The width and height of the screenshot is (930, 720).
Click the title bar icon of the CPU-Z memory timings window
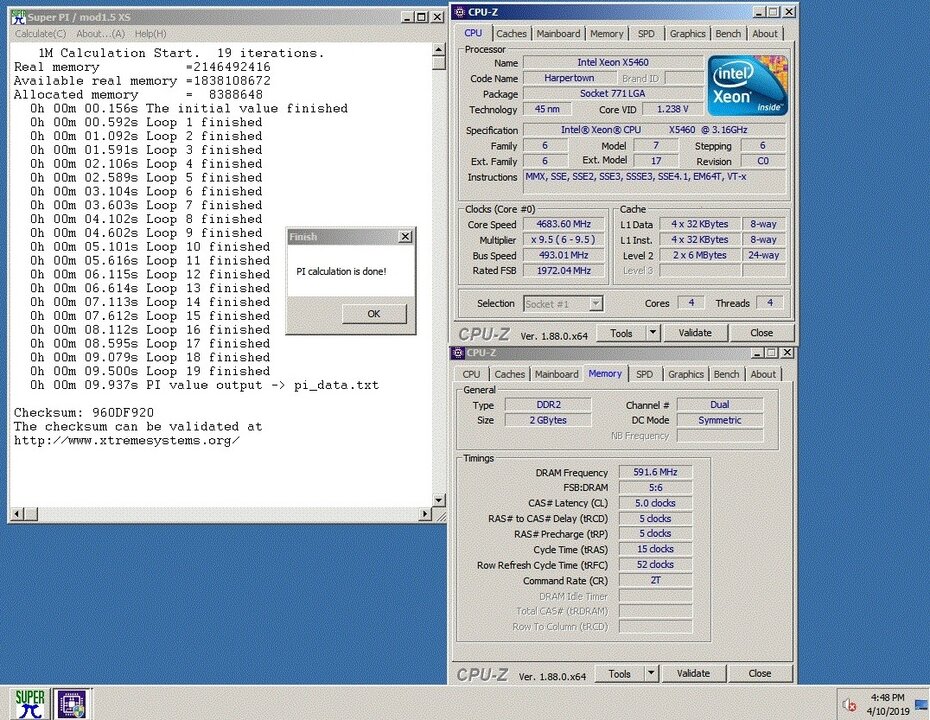coord(458,353)
